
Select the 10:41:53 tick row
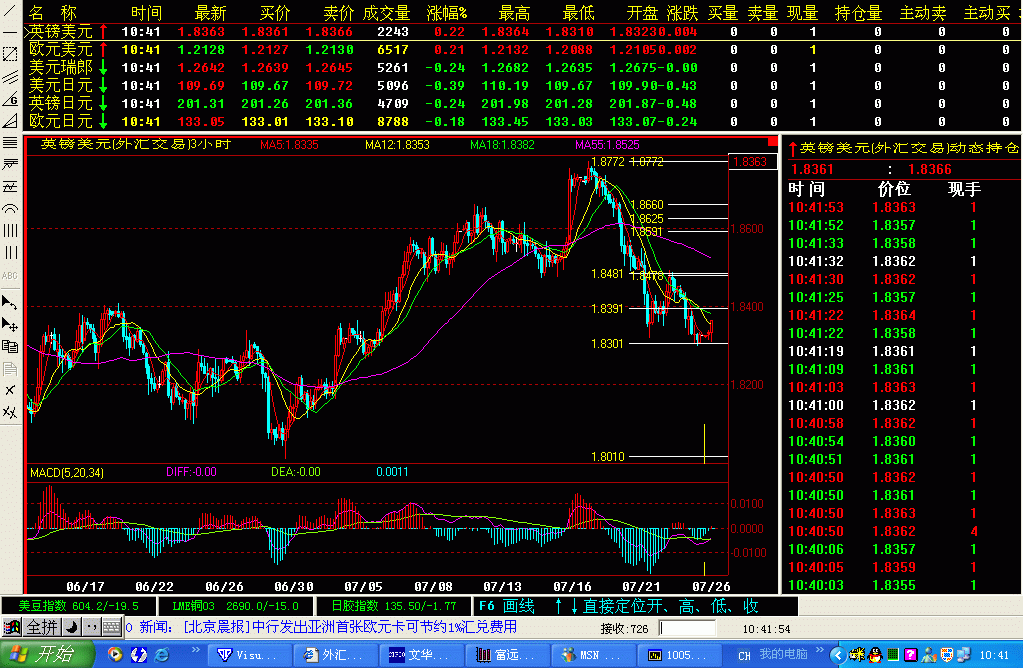click(x=902, y=207)
